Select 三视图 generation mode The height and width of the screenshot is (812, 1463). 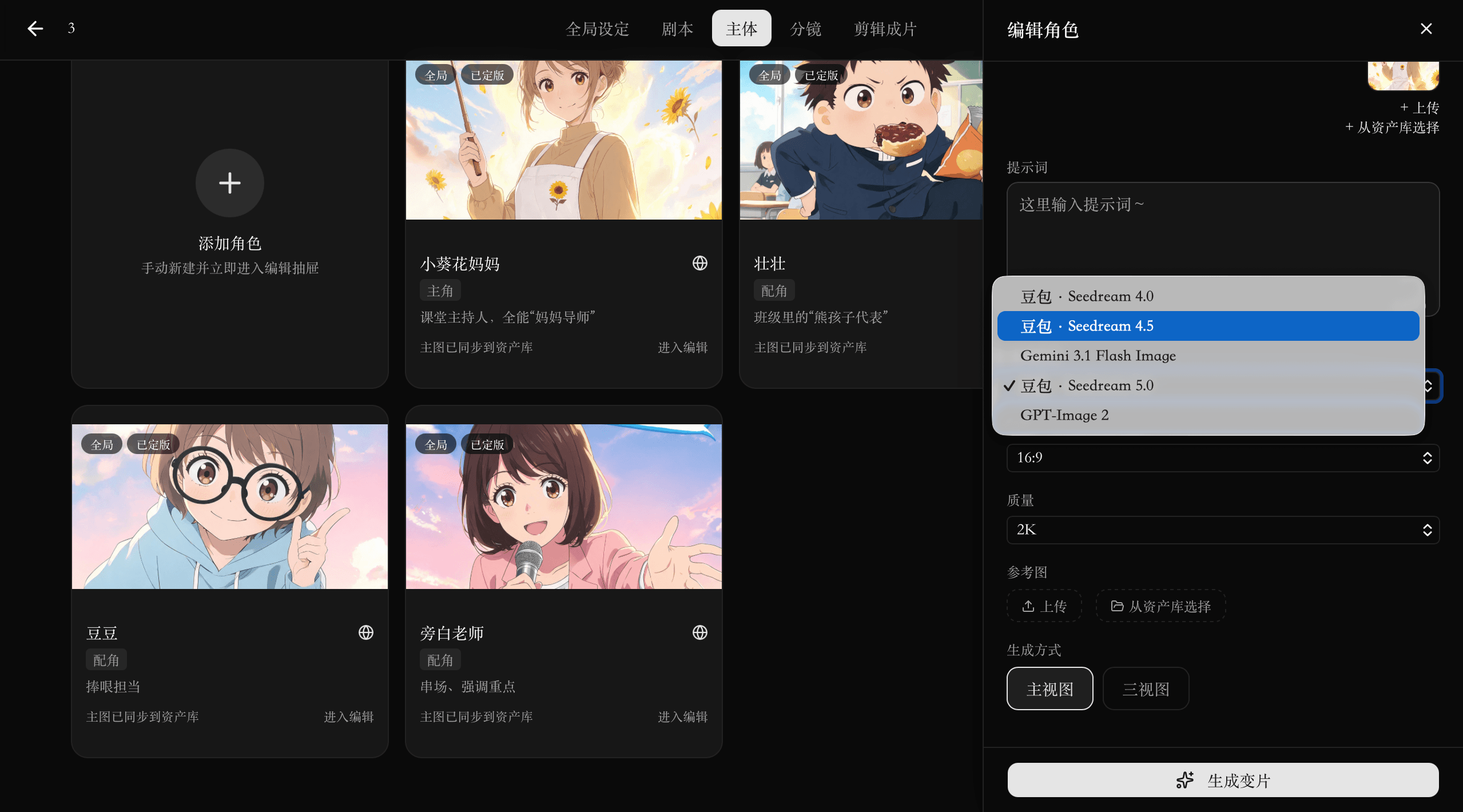click(1146, 688)
